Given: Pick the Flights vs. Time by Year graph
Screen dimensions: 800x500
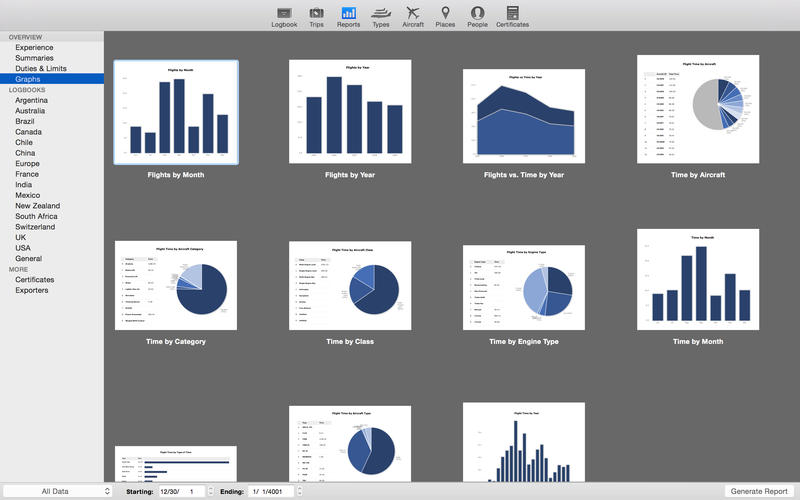Looking at the screenshot, I should pyautogui.click(x=523, y=116).
